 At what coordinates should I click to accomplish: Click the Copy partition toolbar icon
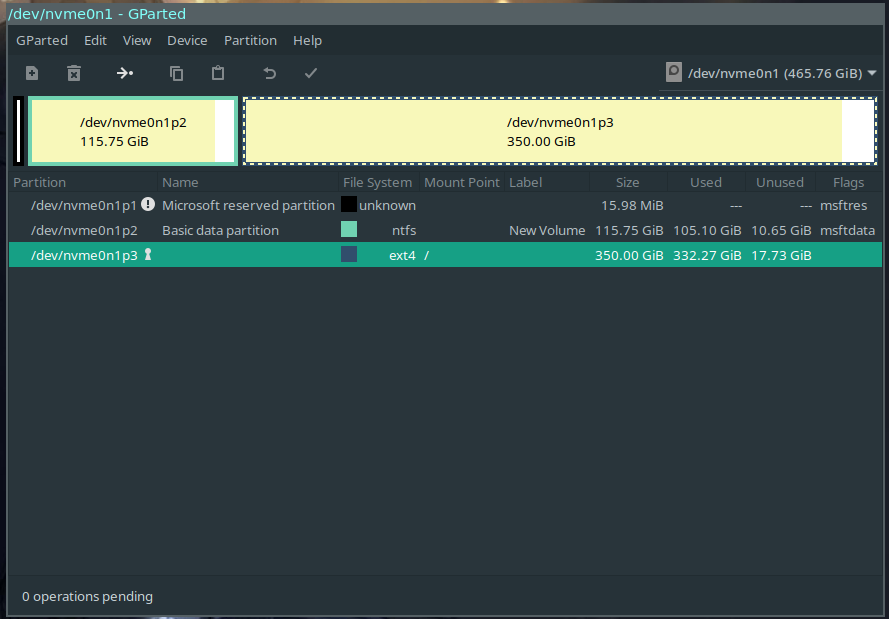177,73
